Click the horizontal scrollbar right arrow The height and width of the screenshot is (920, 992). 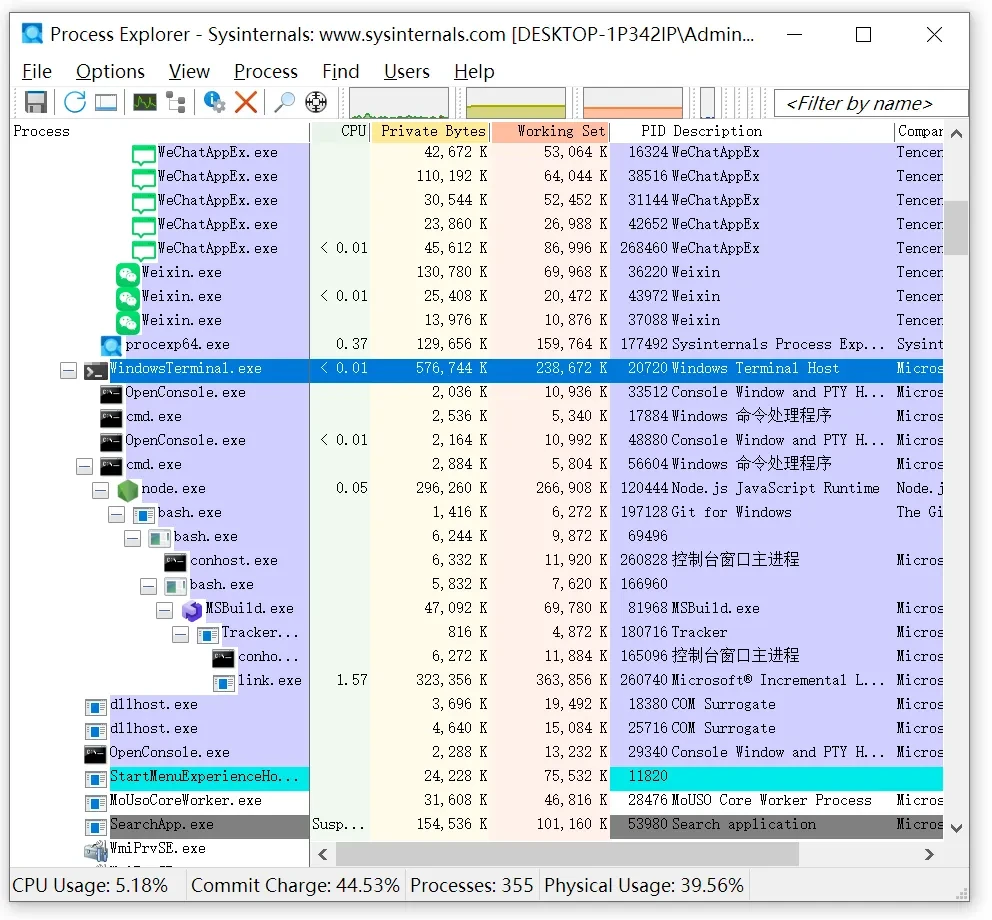coord(929,854)
